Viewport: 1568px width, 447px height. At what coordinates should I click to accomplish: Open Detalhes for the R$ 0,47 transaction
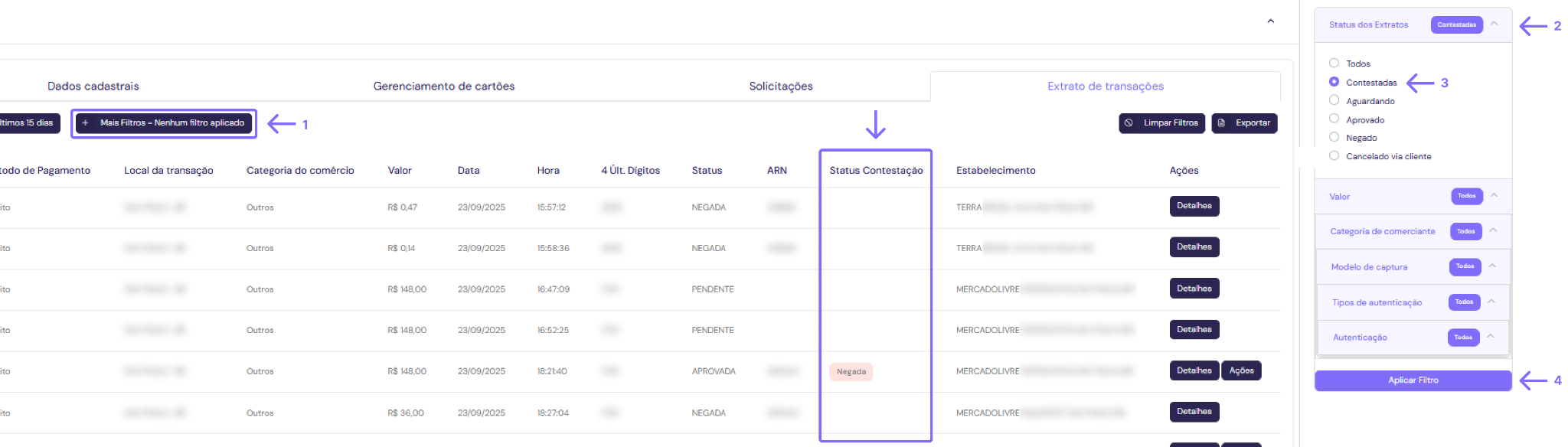pos(1194,207)
